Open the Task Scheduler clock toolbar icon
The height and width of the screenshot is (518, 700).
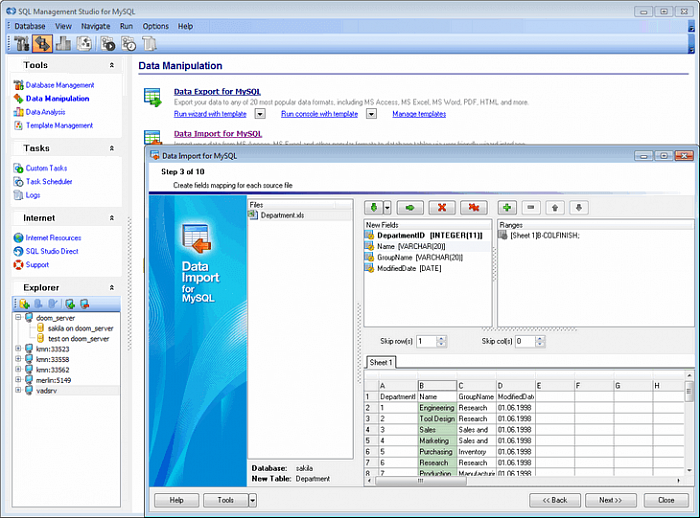[129, 44]
